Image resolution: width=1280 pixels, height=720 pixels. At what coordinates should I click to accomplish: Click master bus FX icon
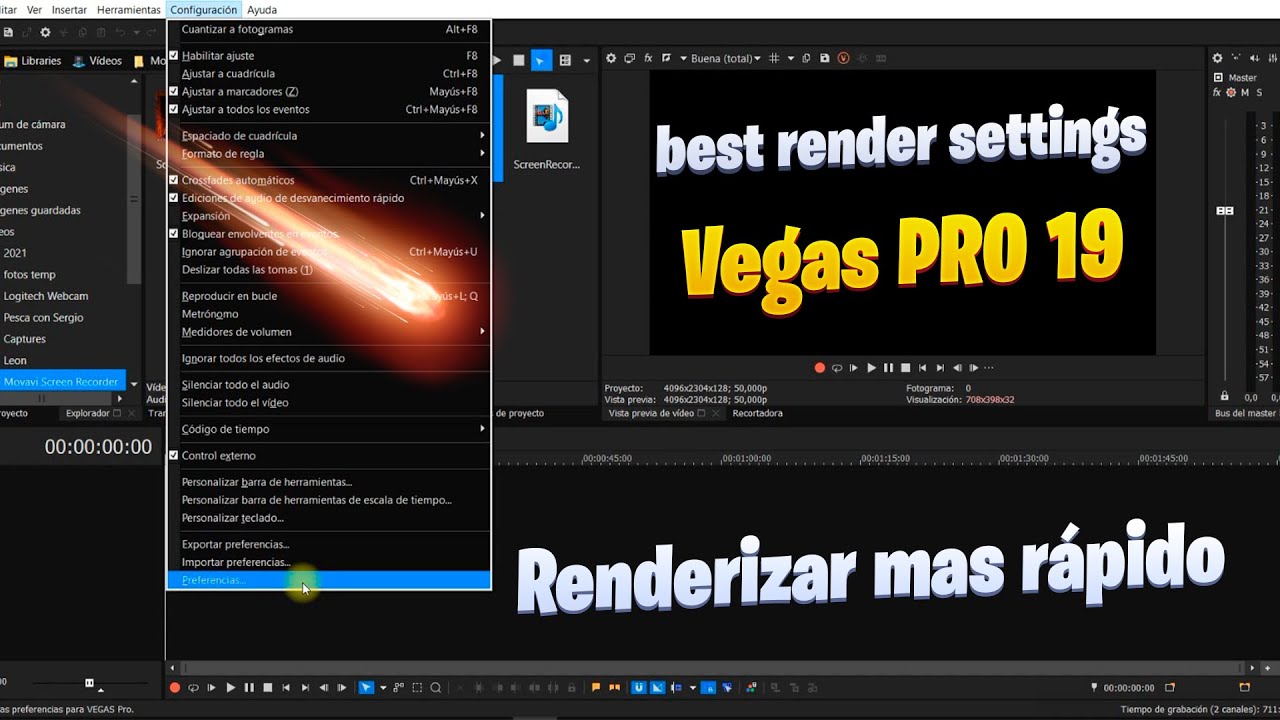[x=1217, y=92]
